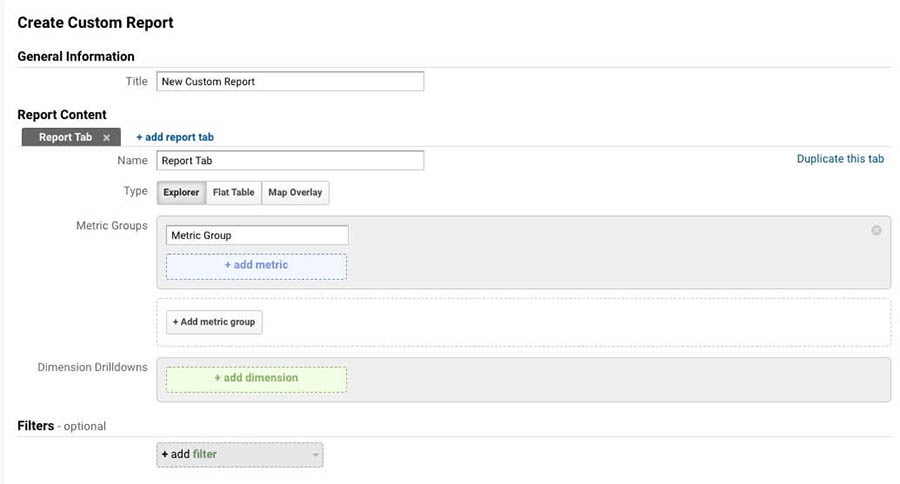900x484 pixels.
Task: Click the Dimension Drilldowns label
Action: coord(92,367)
